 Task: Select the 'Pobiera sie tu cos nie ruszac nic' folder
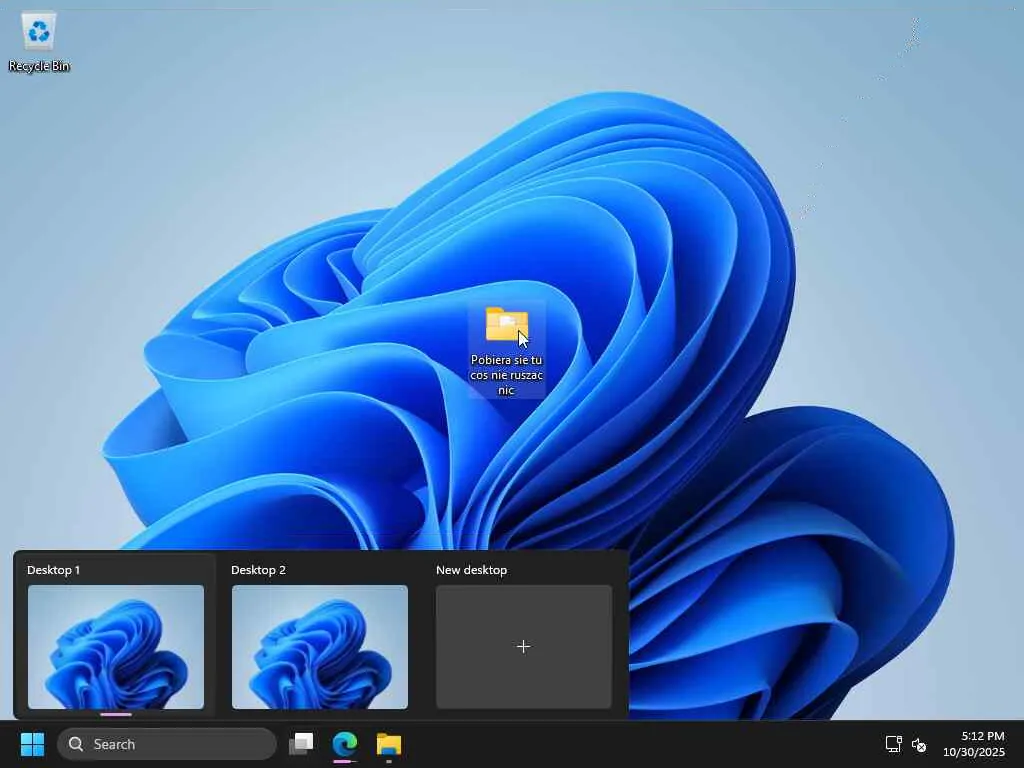[507, 350]
